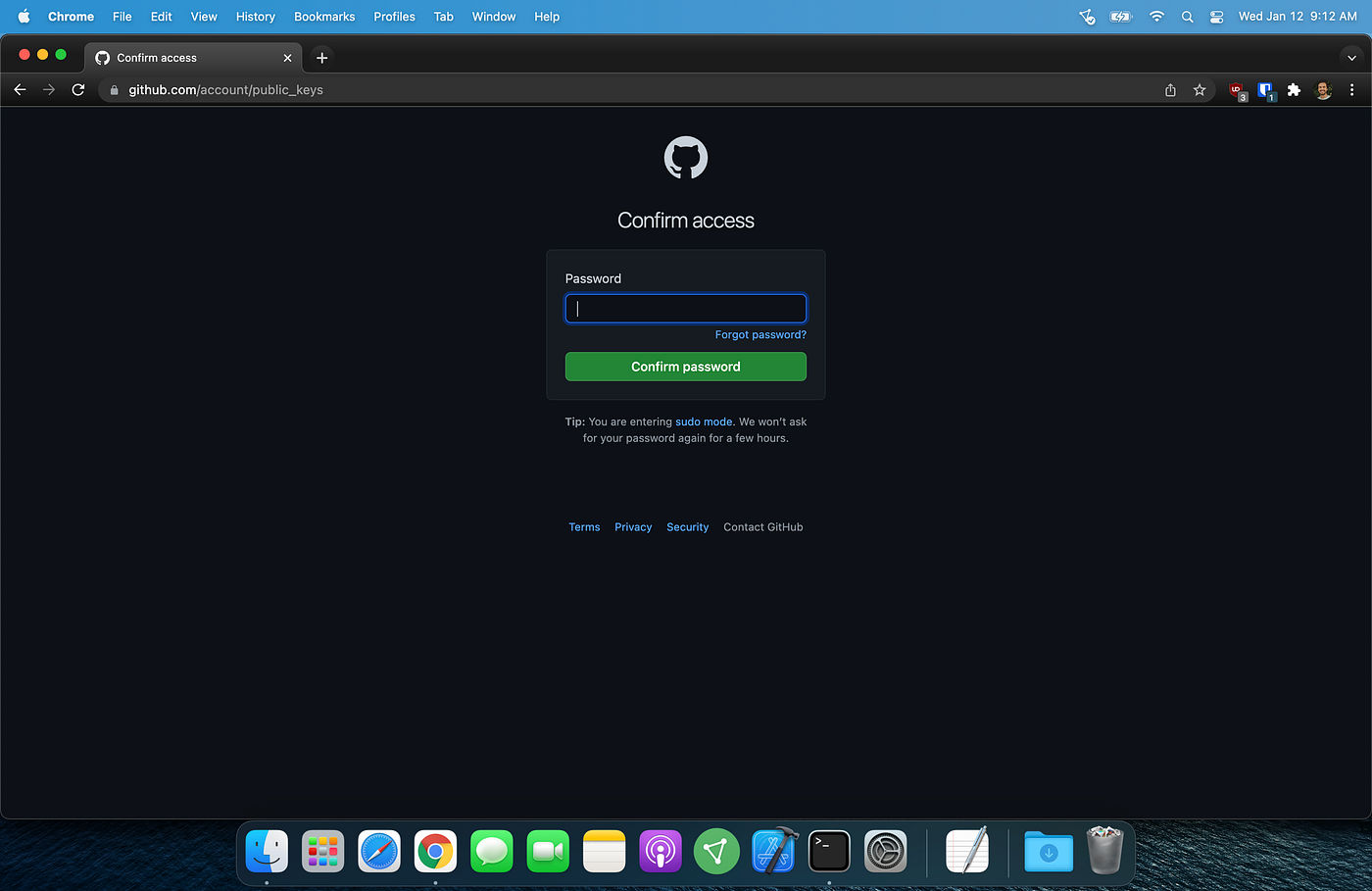This screenshot has width=1372, height=891.
Task: Close the Confirm access tab
Action: click(x=287, y=58)
